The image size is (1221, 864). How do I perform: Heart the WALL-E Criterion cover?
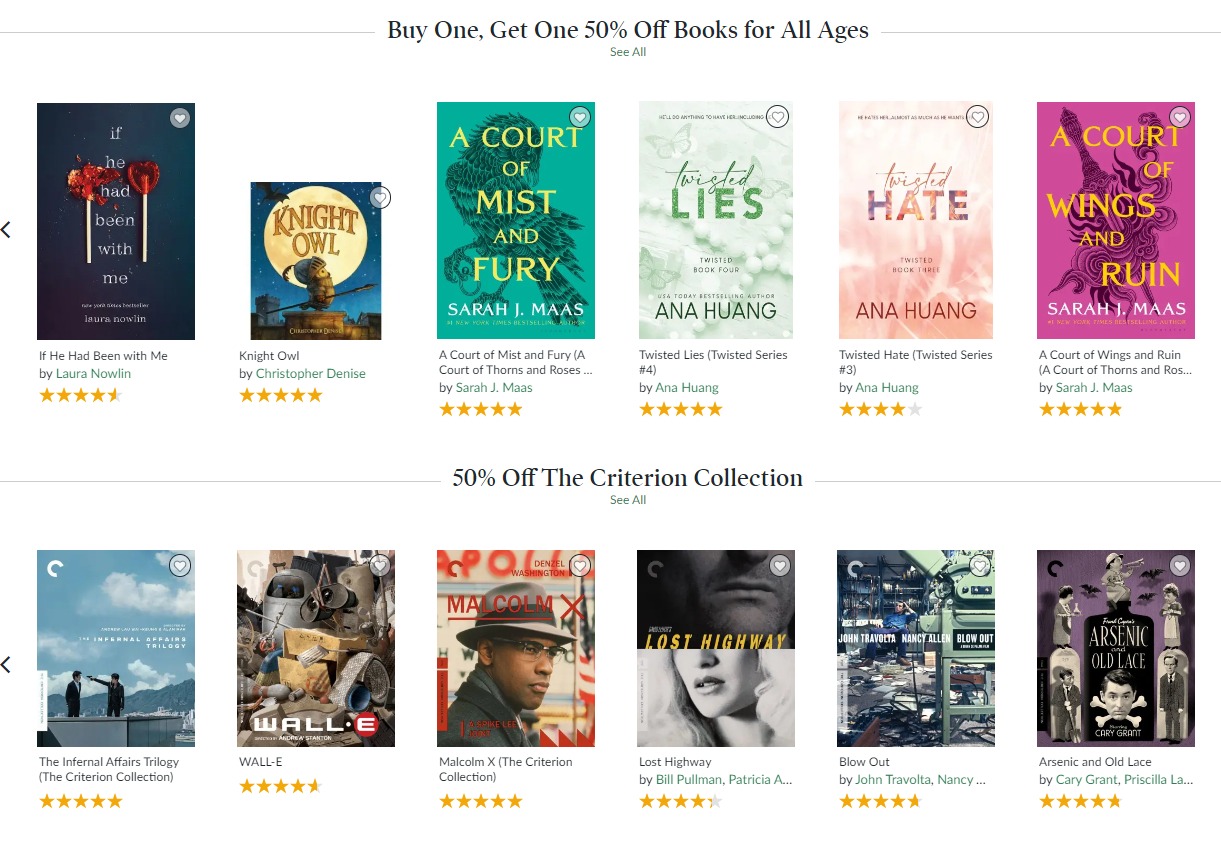click(x=380, y=566)
